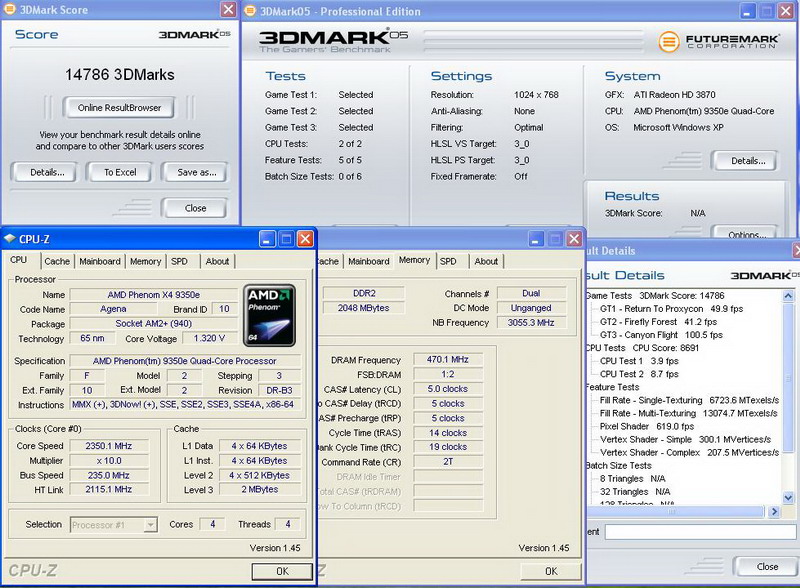Click down arrow of Result Details scrollbar
Viewport: 800px width, 588px height.
[788, 498]
